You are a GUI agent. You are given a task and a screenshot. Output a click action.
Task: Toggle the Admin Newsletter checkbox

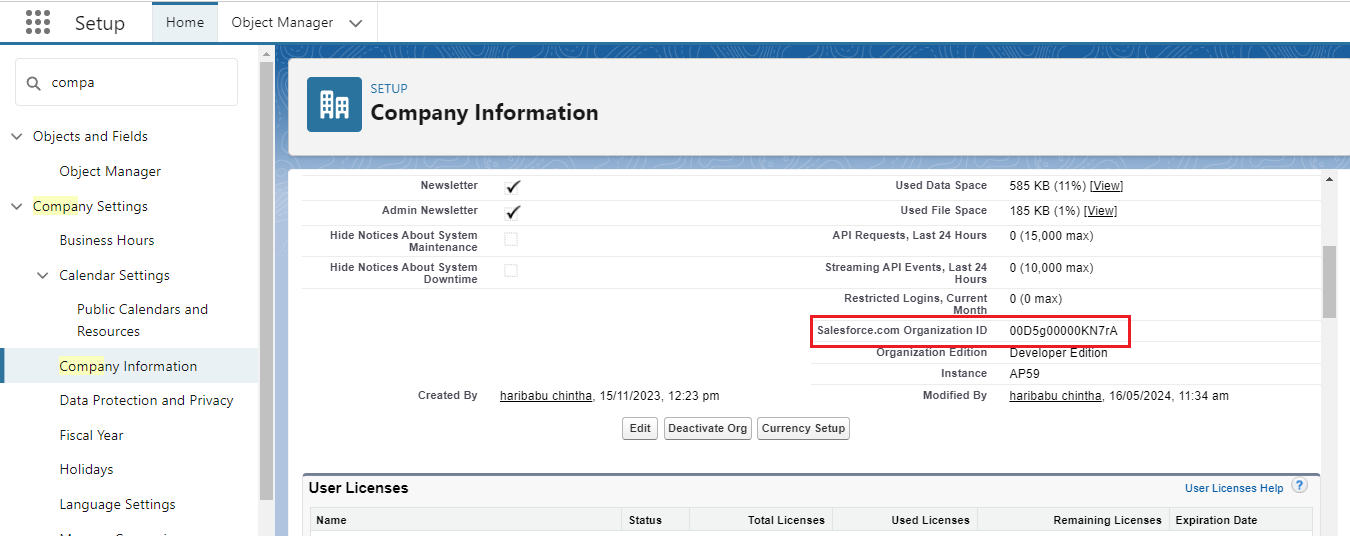click(512, 211)
